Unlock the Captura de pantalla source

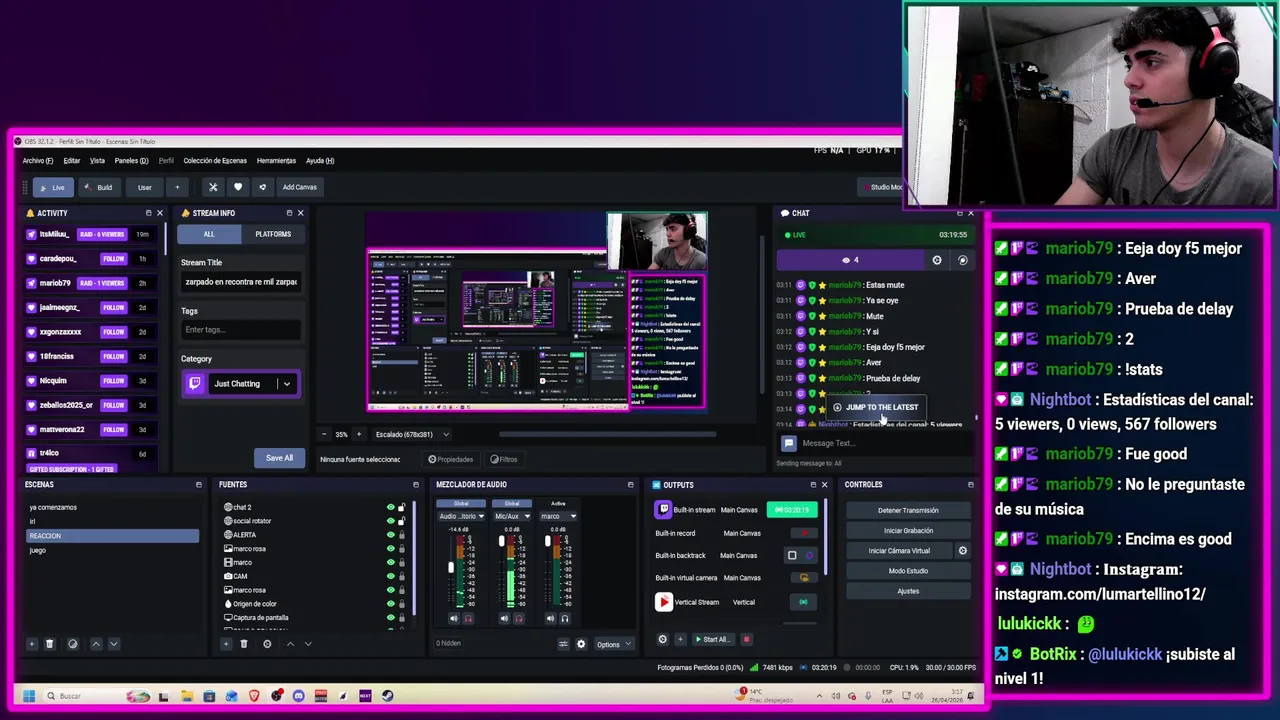(x=402, y=618)
